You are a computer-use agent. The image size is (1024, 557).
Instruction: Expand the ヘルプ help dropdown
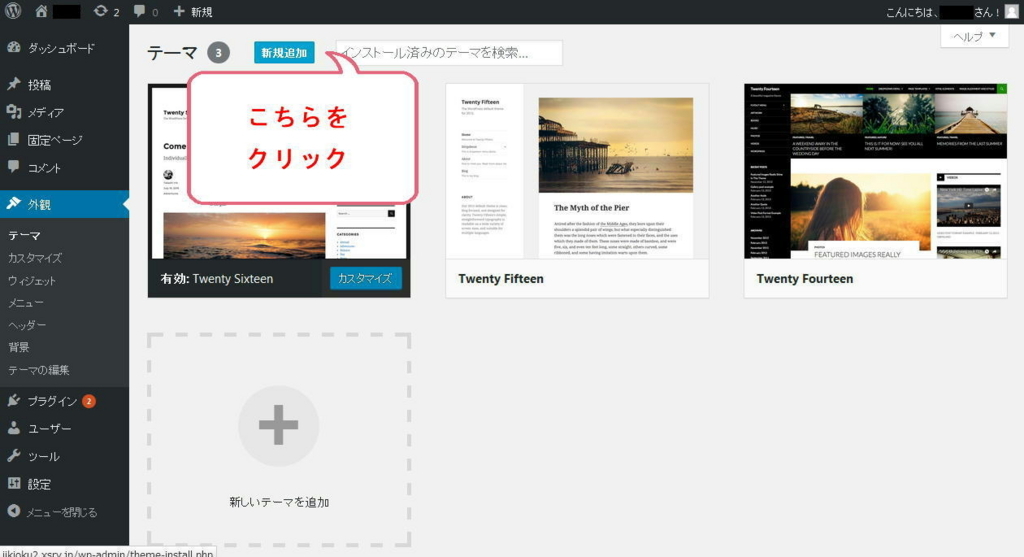click(974, 36)
